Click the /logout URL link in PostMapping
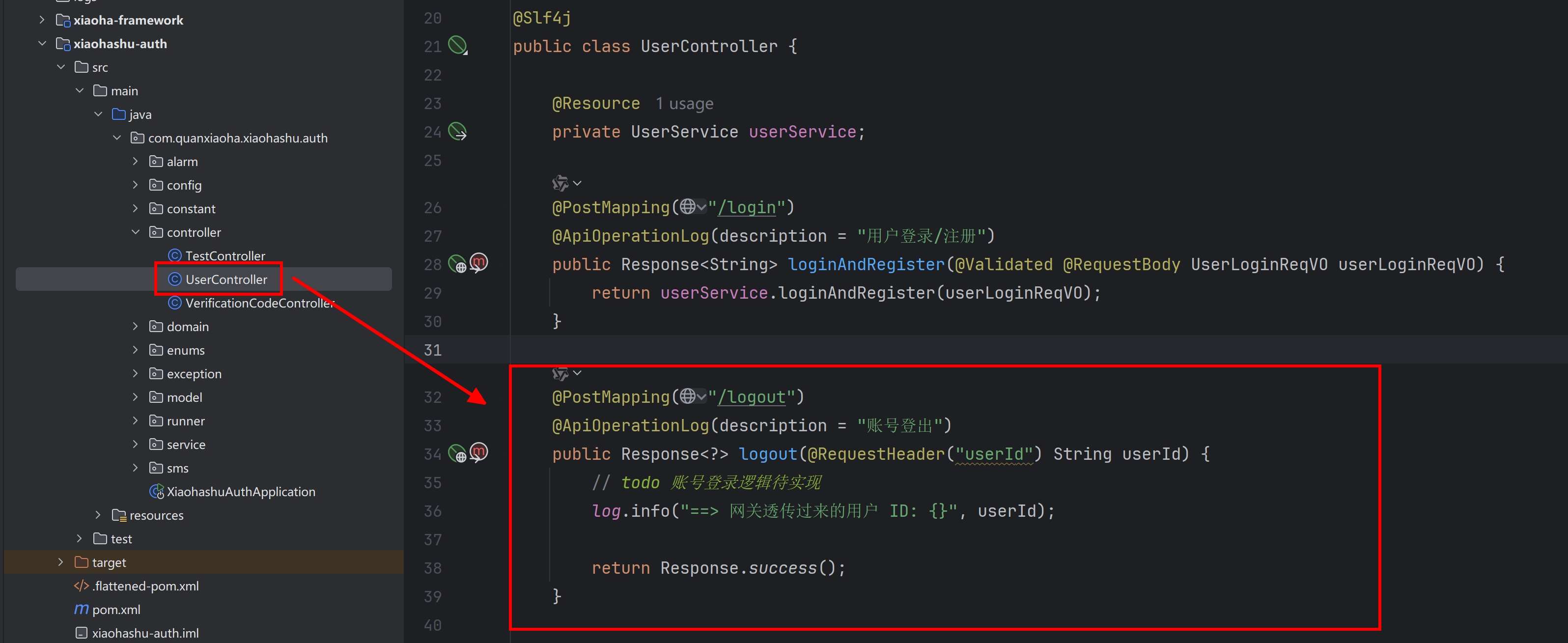Screen dimensions: 1568x643 coord(753,397)
